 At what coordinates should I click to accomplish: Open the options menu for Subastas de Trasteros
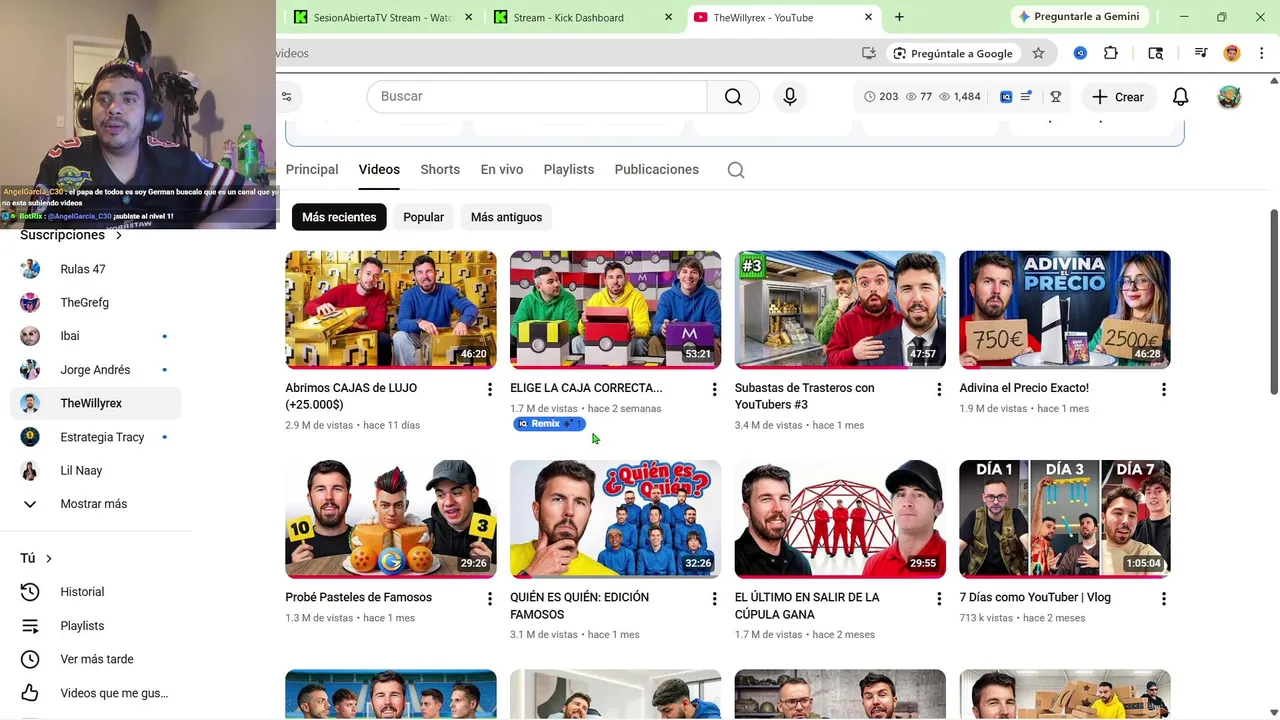tap(938, 389)
